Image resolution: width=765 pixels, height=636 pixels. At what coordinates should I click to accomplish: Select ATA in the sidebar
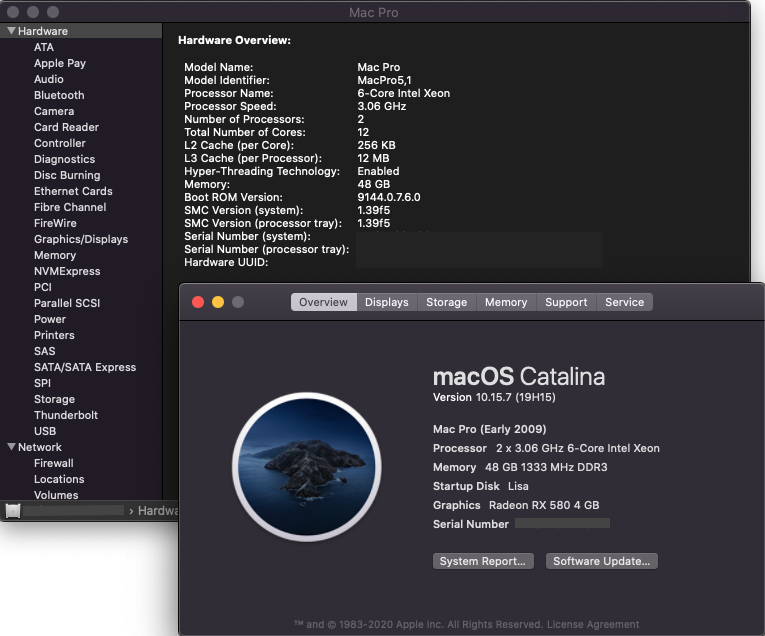click(44, 47)
